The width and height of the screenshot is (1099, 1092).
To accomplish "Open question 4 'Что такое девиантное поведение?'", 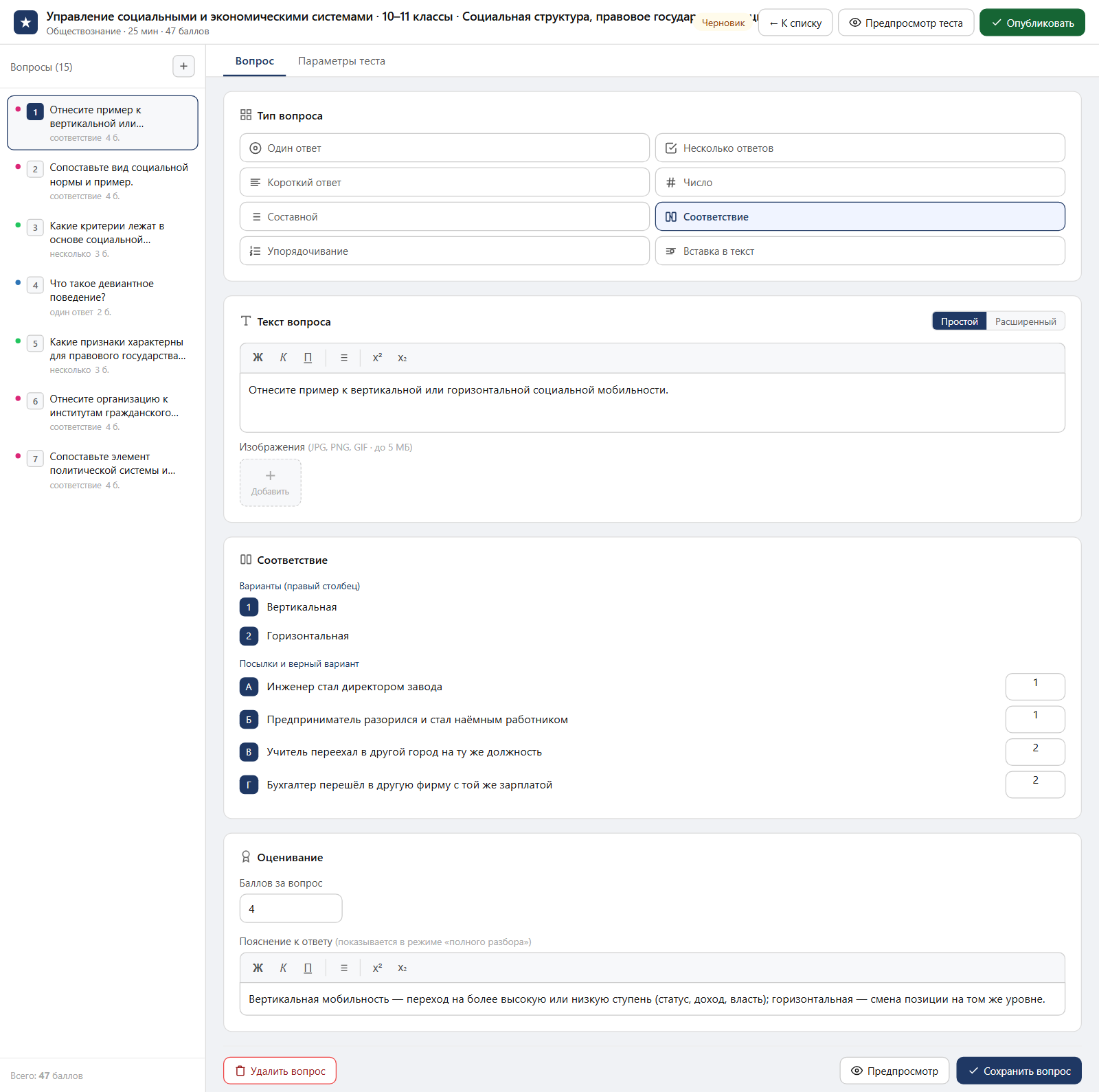I will [x=103, y=297].
